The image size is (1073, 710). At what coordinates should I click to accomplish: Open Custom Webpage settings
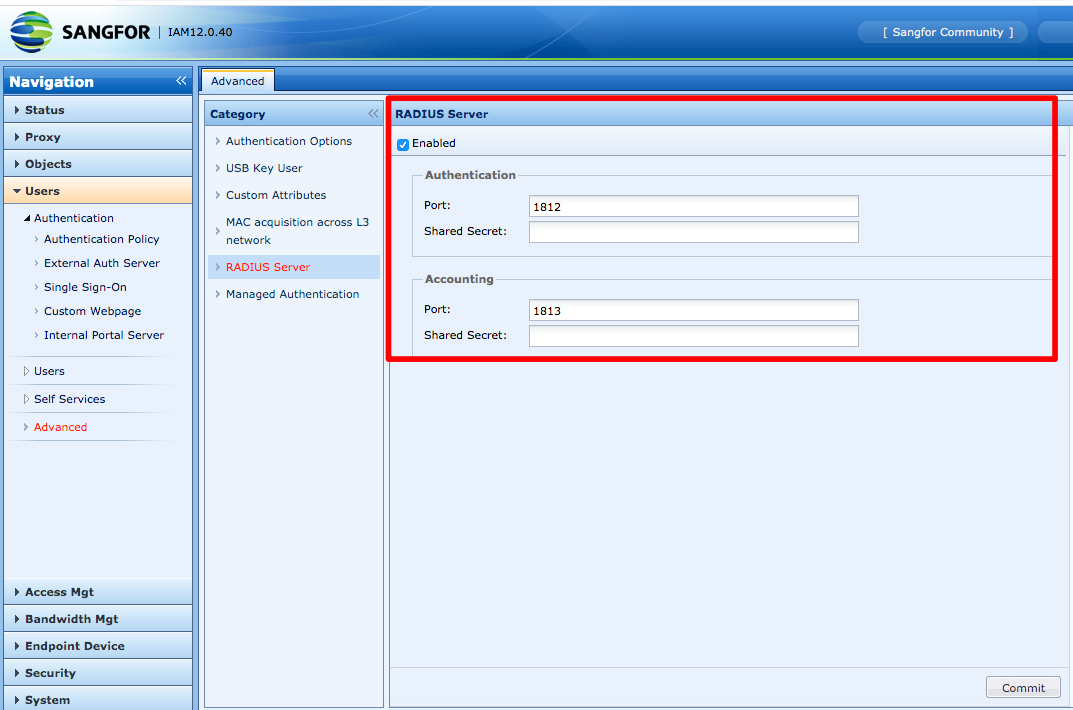coord(92,311)
